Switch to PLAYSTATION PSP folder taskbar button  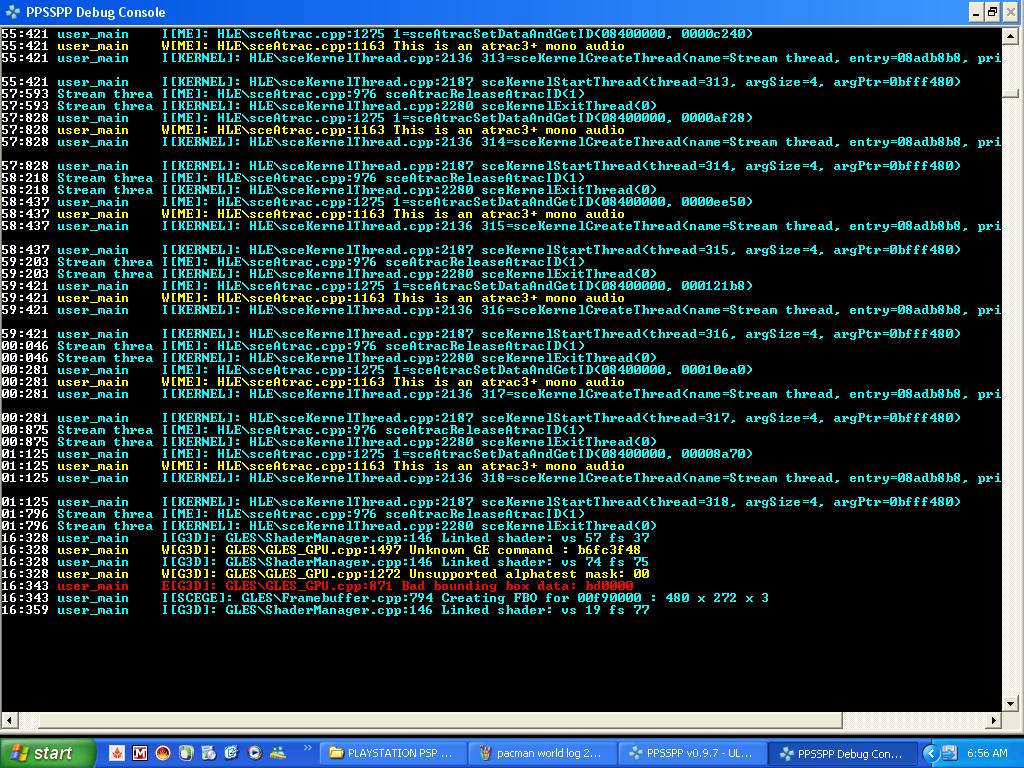[x=392, y=753]
